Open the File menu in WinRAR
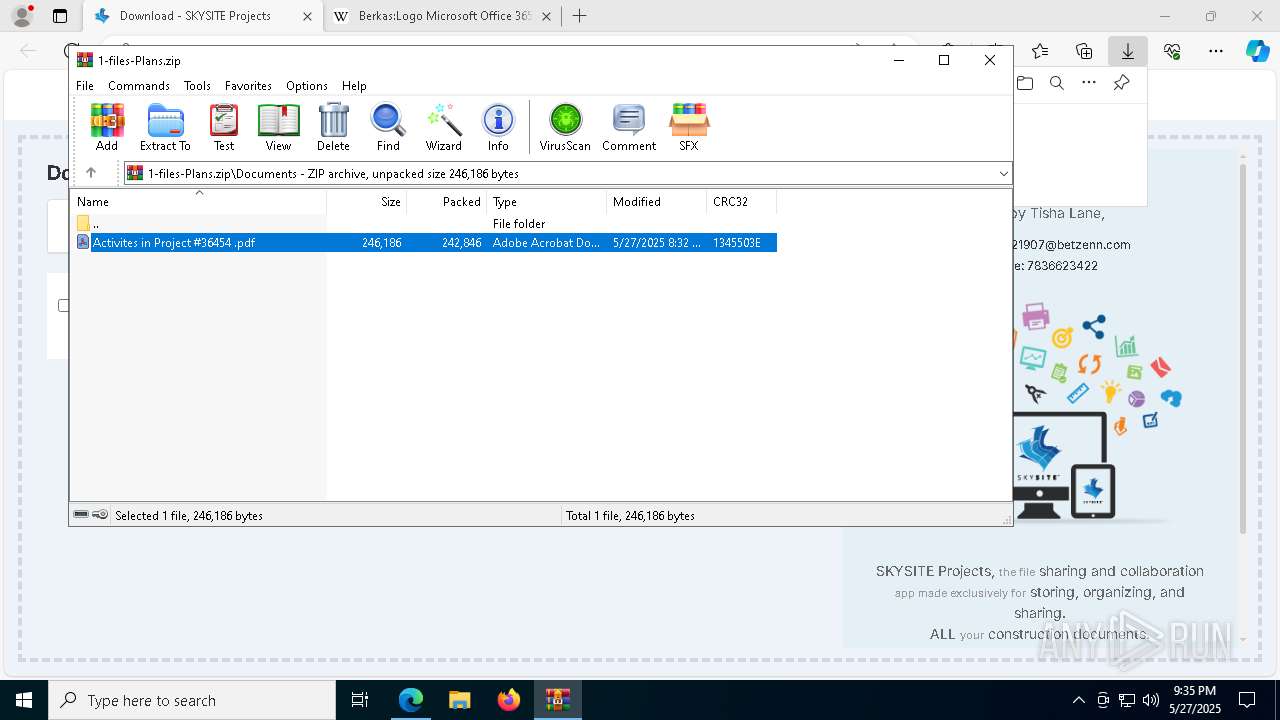Image resolution: width=1280 pixels, height=720 pixels. click(85, 86)
